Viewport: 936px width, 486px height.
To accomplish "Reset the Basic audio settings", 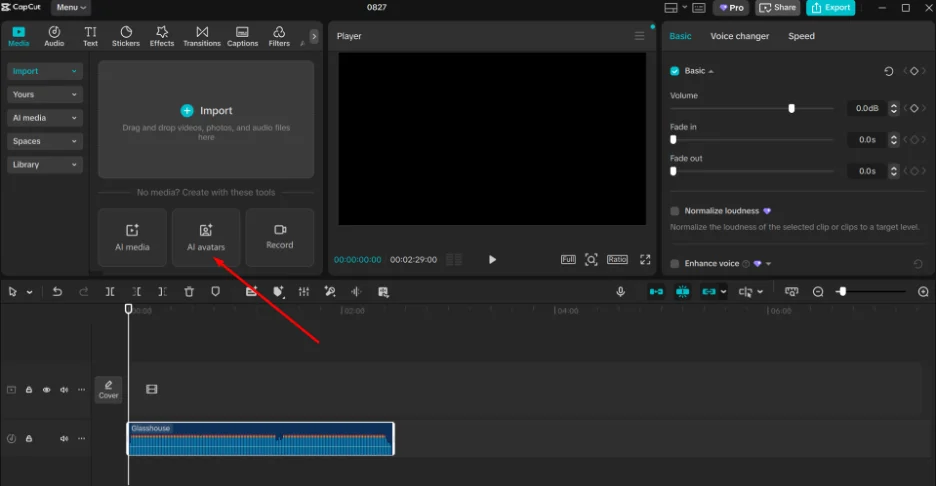I will point(889,72).
